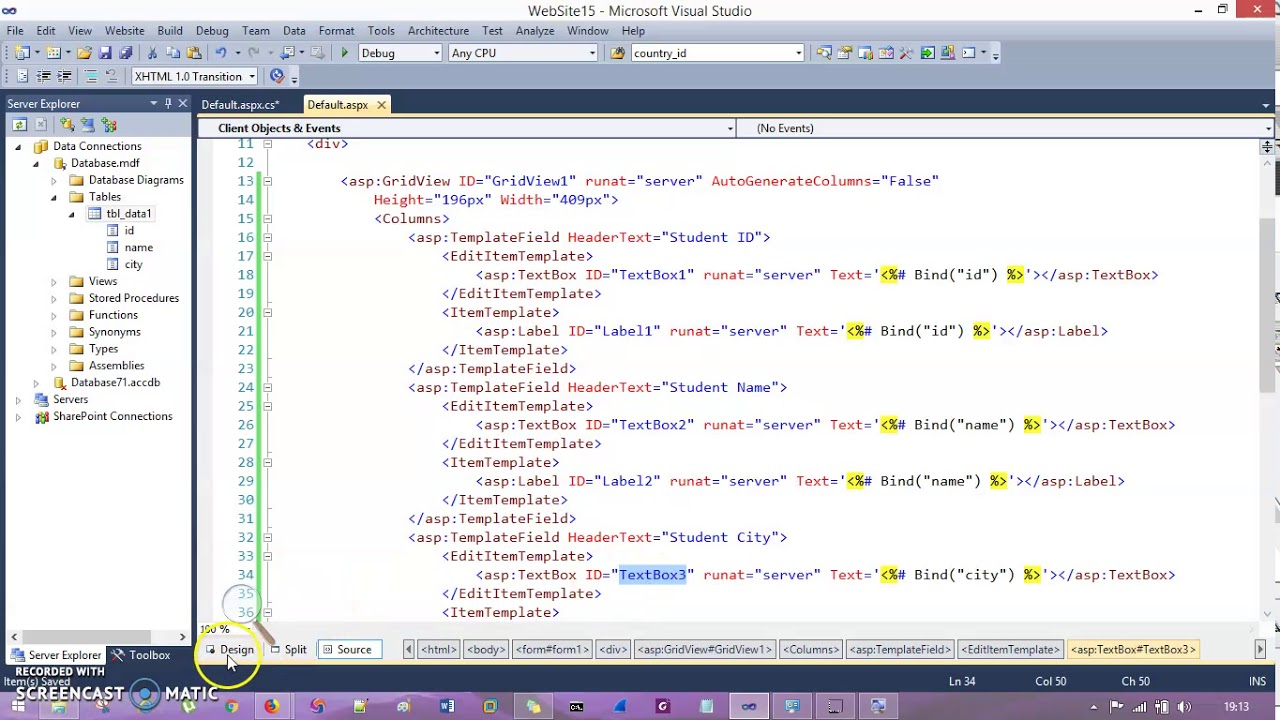Select the city column in tbl_data1
The height and width of the screenshot is (720, 1280).
[133, 264]
